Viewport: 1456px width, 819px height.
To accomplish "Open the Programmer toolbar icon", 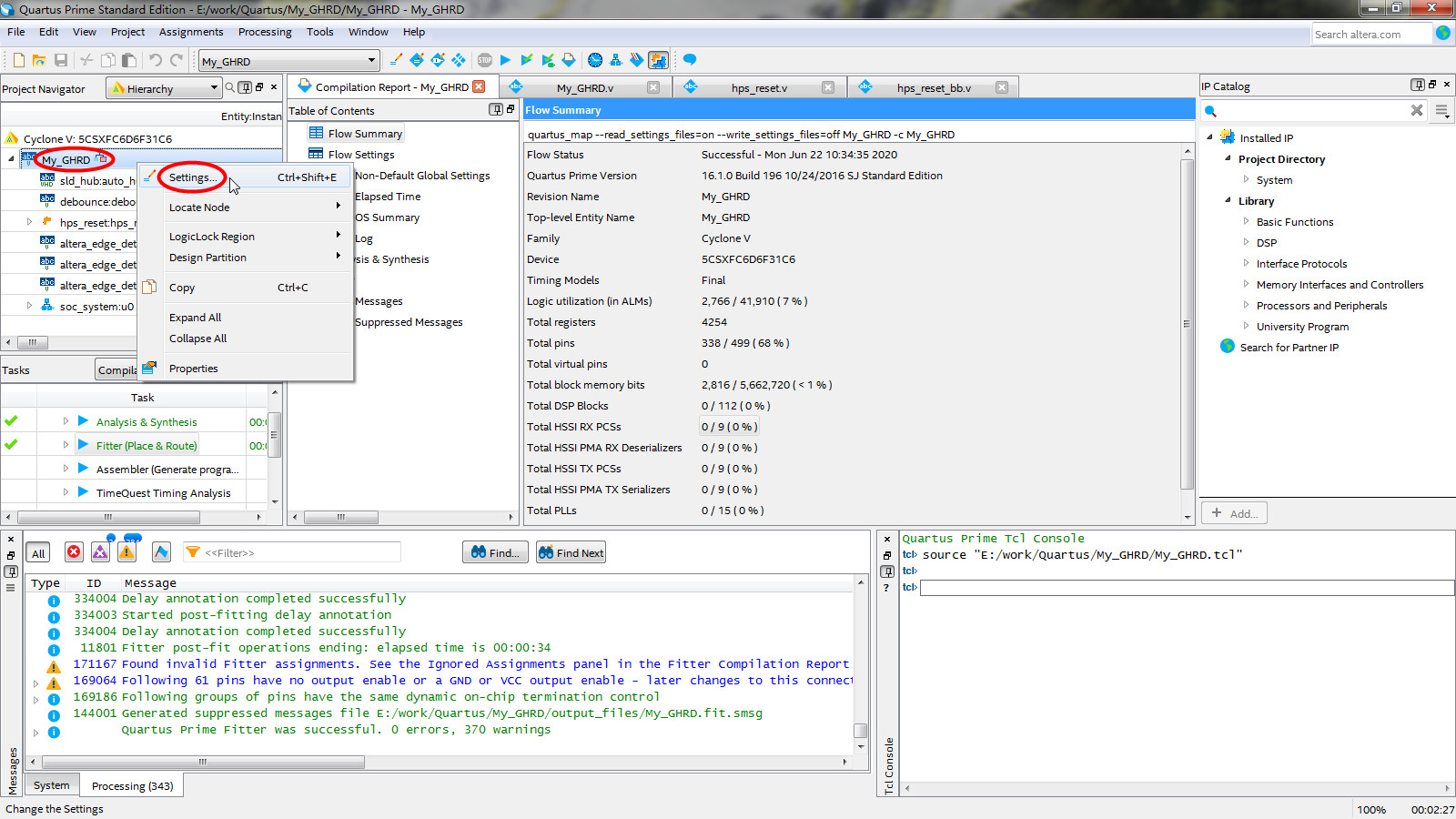I will (x=637, y=60).
